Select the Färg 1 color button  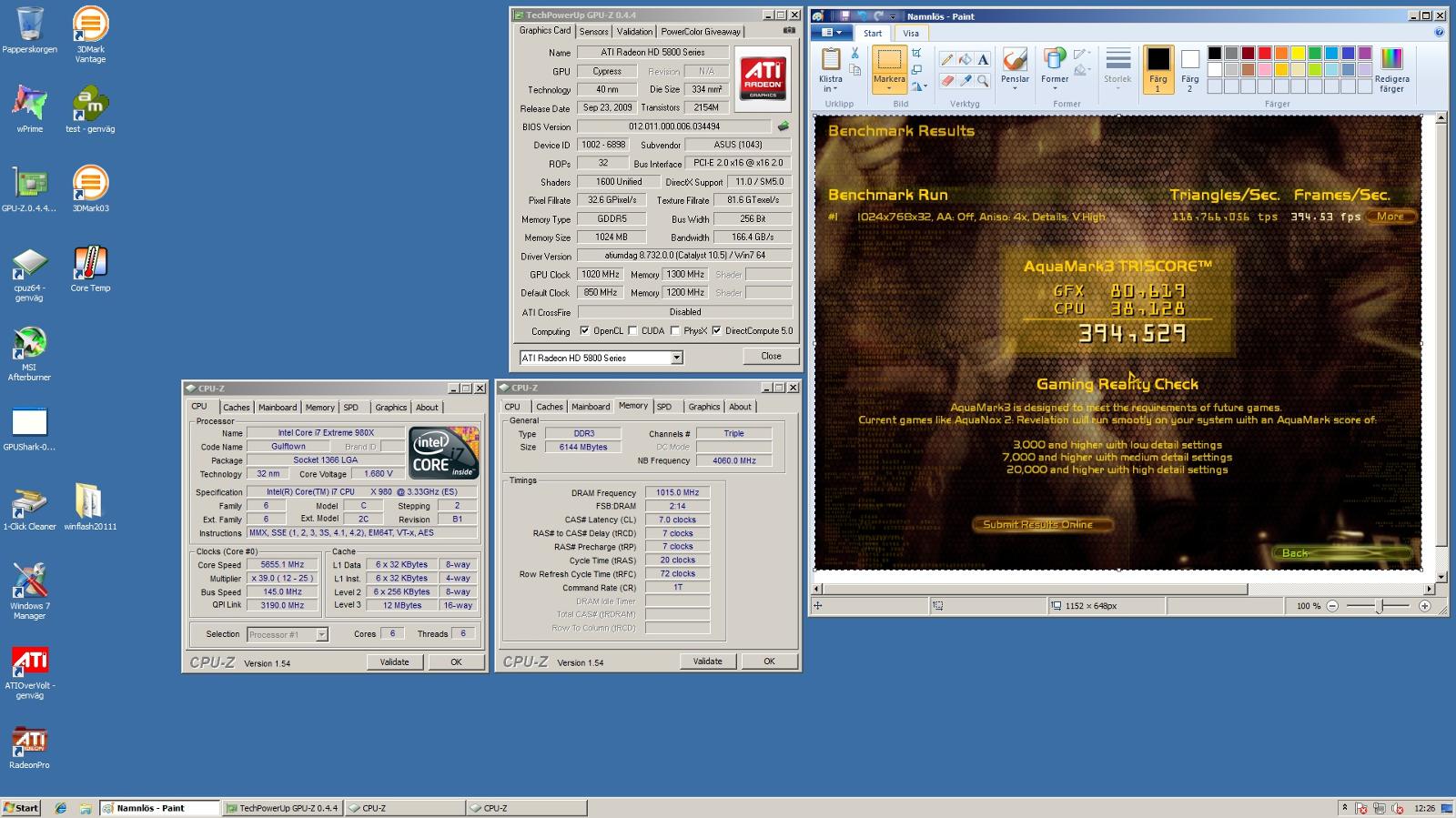click(1158, 70)
